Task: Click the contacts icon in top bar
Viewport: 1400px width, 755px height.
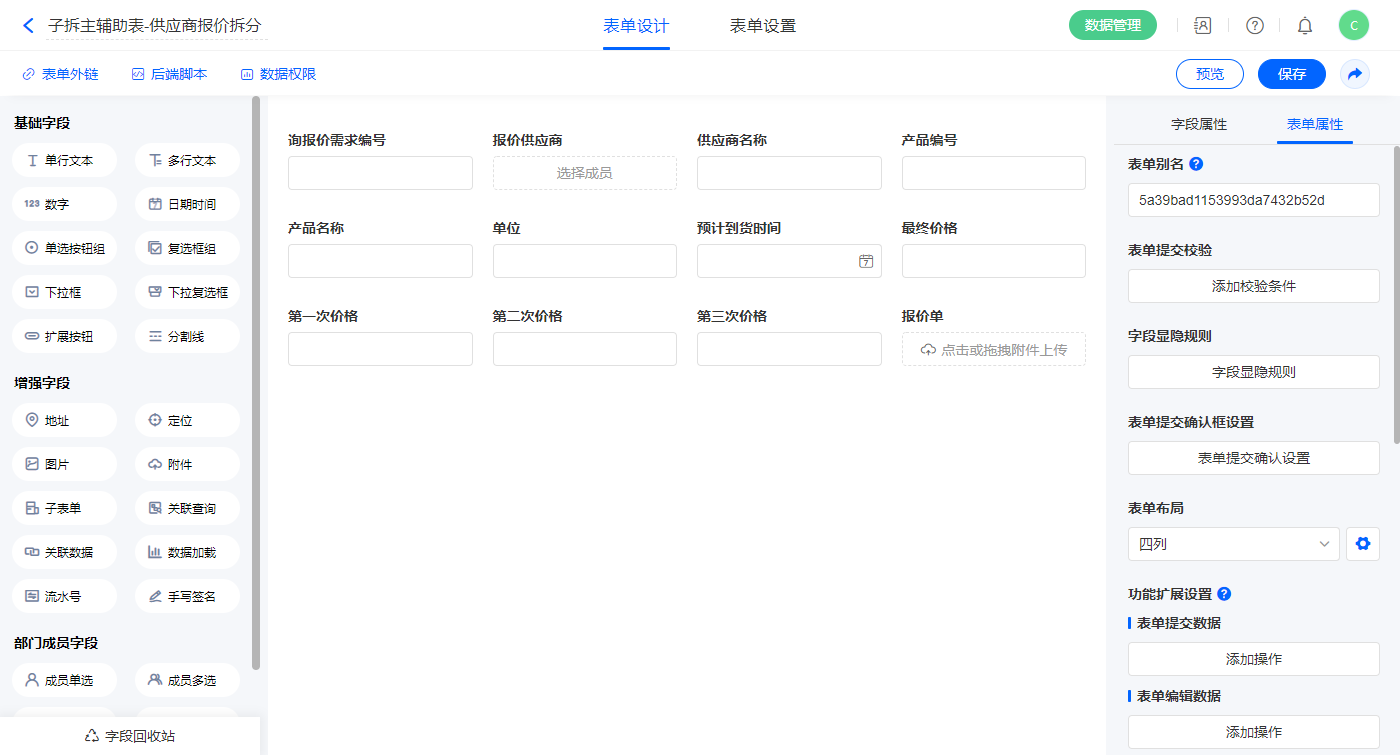Action: [1203, 26]
